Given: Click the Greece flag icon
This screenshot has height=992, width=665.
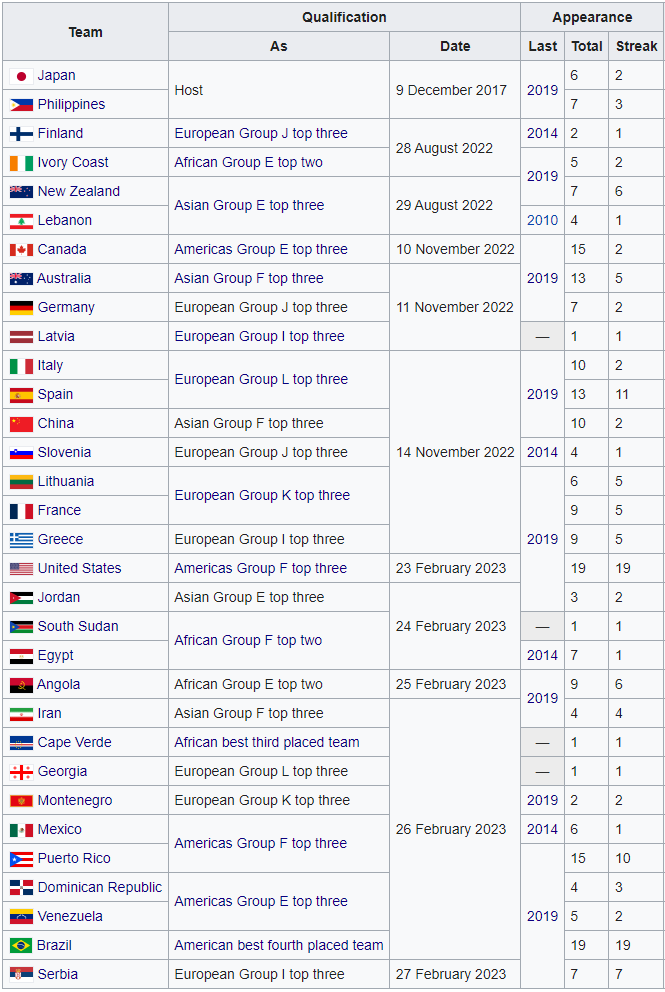Looking at the screenshot, I should click(21, 540).
